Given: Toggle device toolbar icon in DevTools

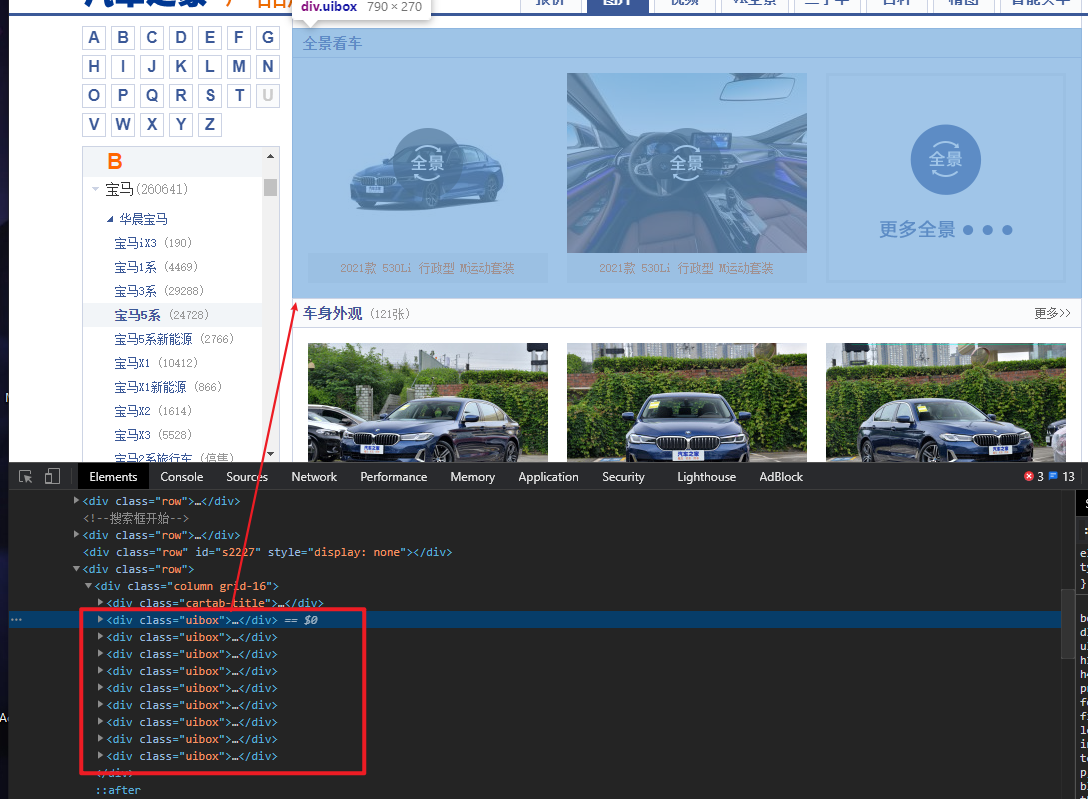Looking at the screenshot, I should (x=52, y=476).
